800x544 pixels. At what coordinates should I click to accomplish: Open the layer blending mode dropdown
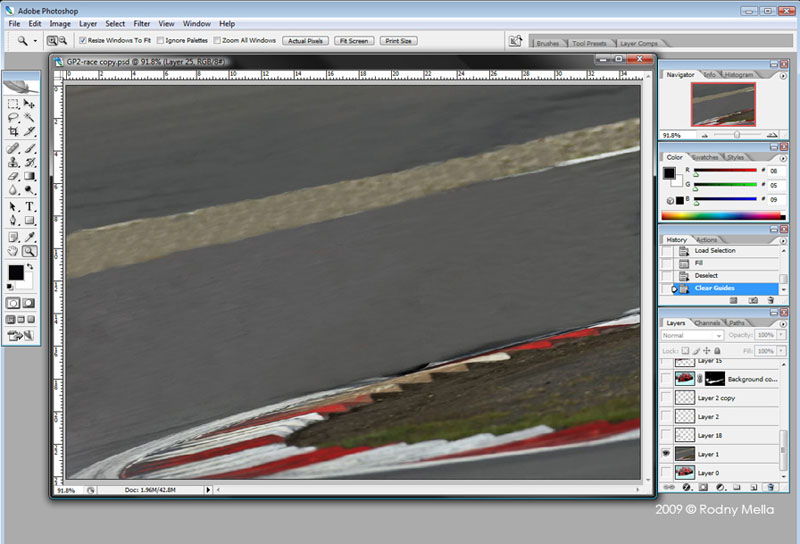pyautogui.click(x=692, y=335)
